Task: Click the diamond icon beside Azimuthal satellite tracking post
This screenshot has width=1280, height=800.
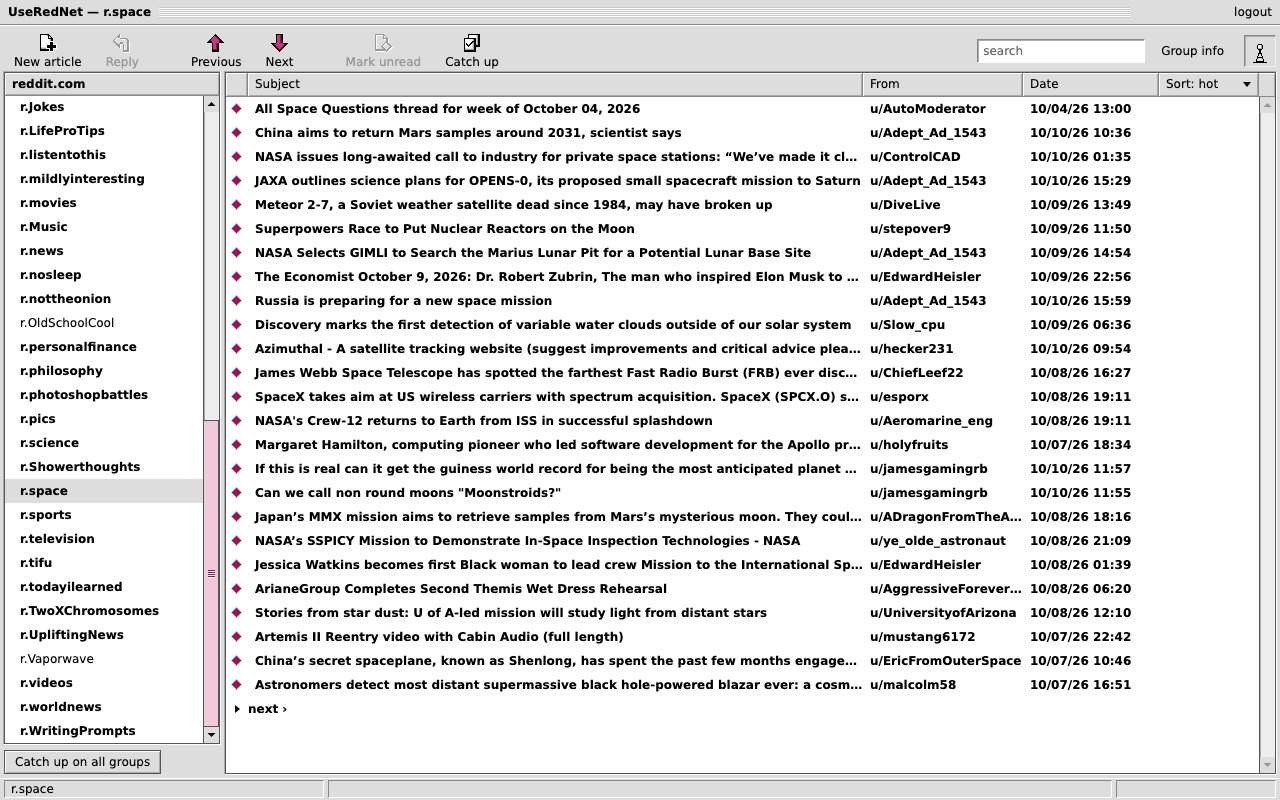Action: 237,349
